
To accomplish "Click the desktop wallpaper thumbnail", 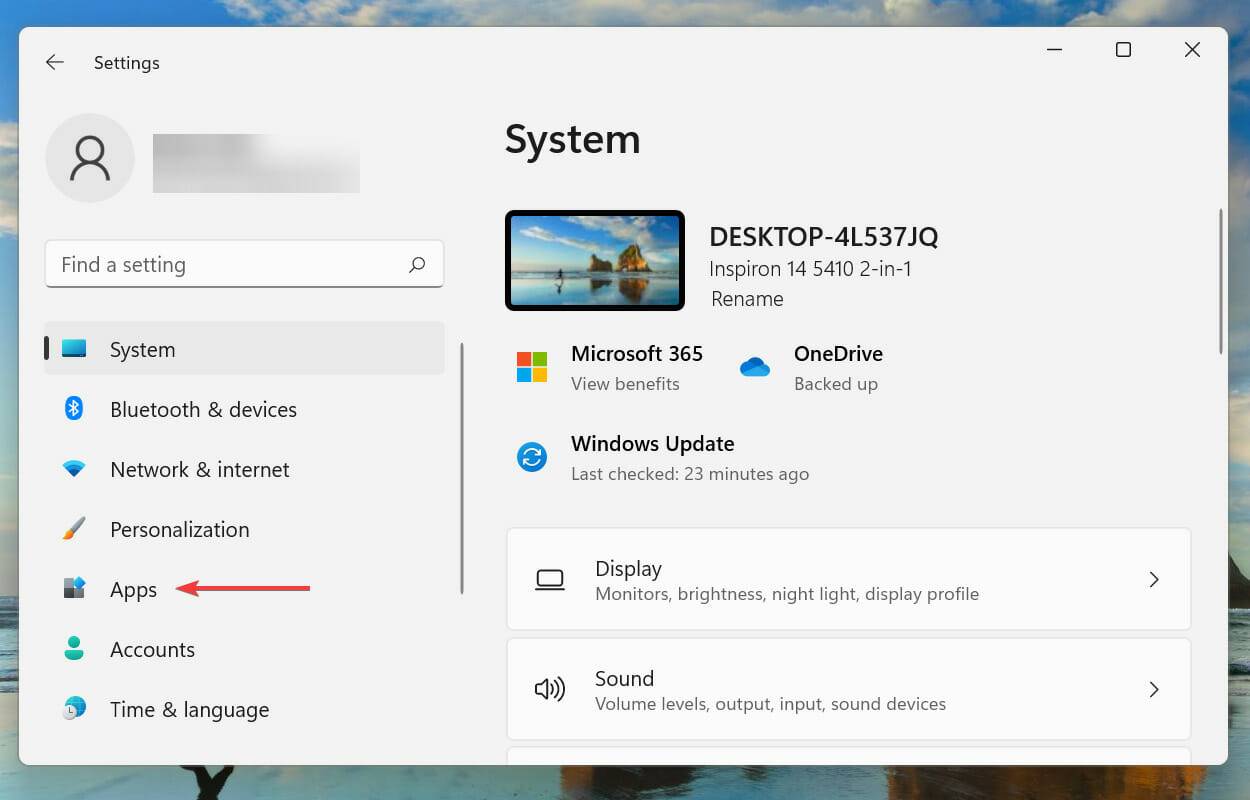I will coord(595,260).
